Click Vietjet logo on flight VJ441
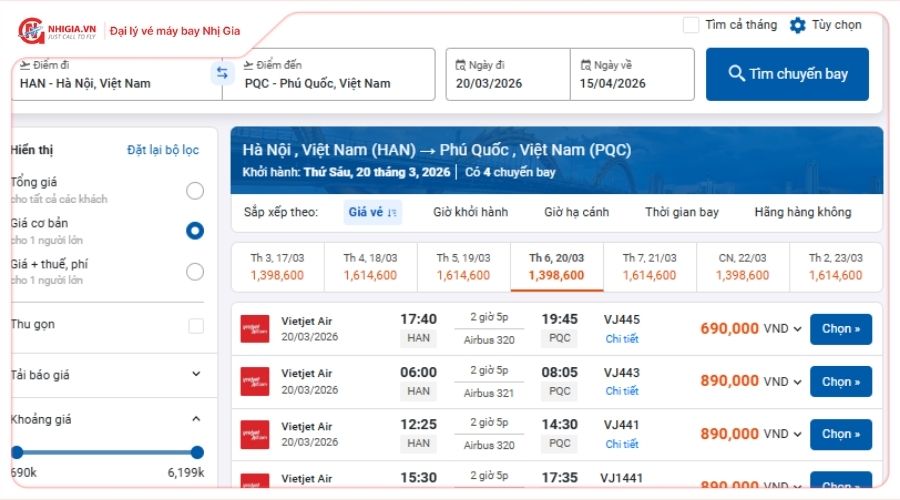Image resolution: width=900 pixels, height=500 pixels. click(255, 435)
